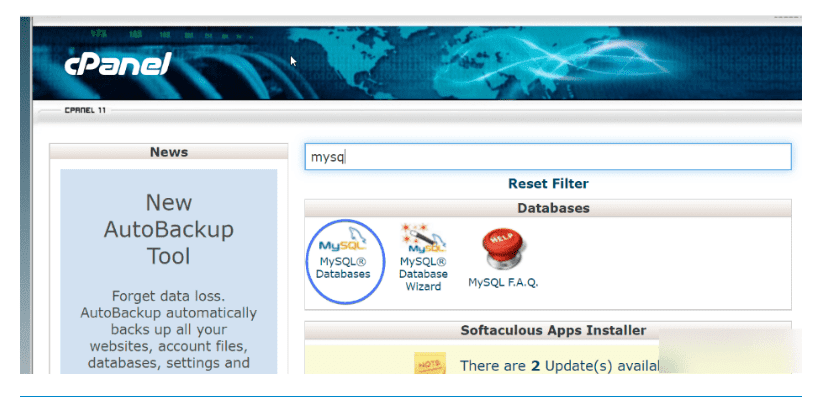The width and height of the screenshot is (824, 397).
Task: Click the cPanel logo in the banner
Action: (118, 65)
